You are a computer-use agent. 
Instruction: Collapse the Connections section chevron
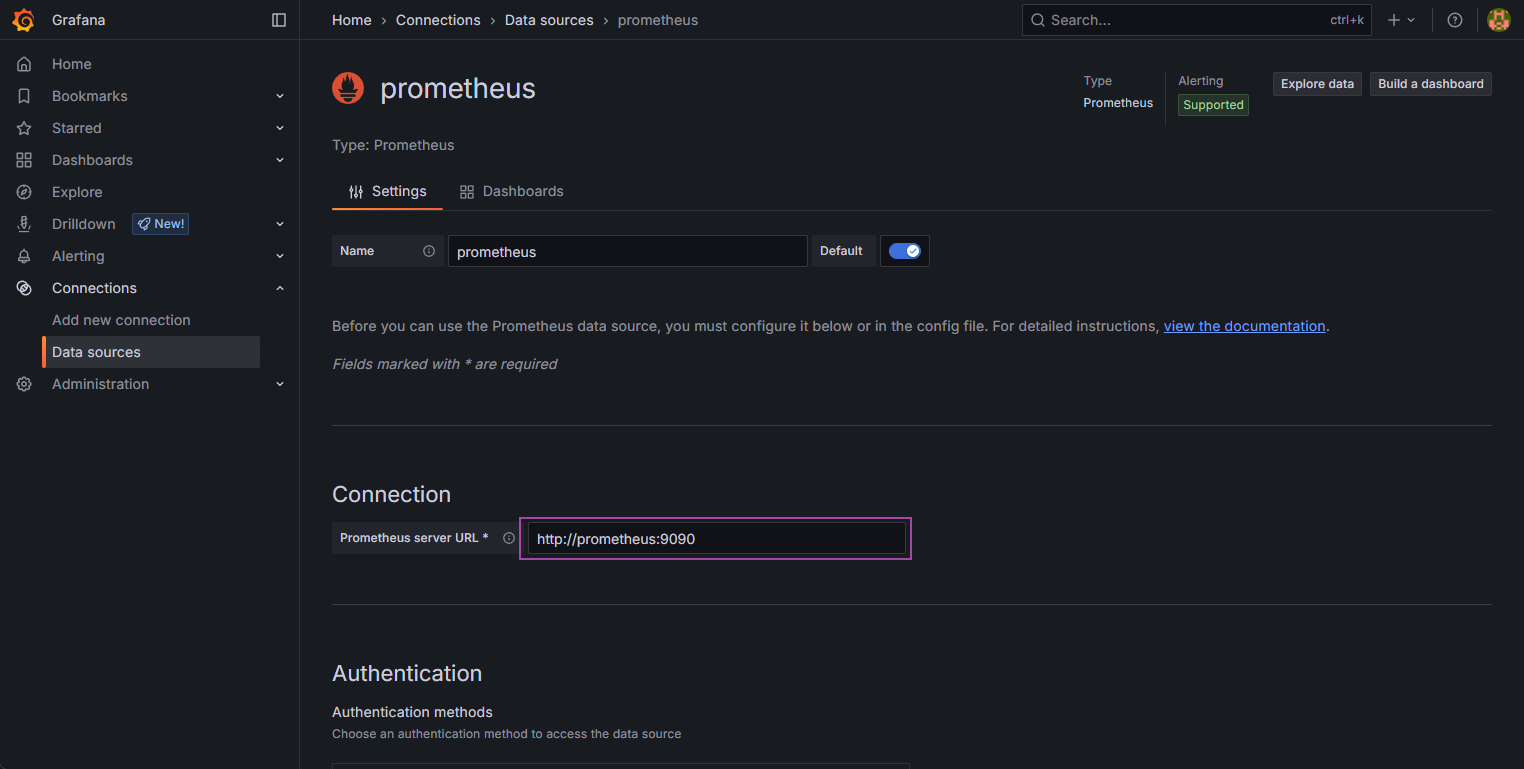tap(280, 288)
